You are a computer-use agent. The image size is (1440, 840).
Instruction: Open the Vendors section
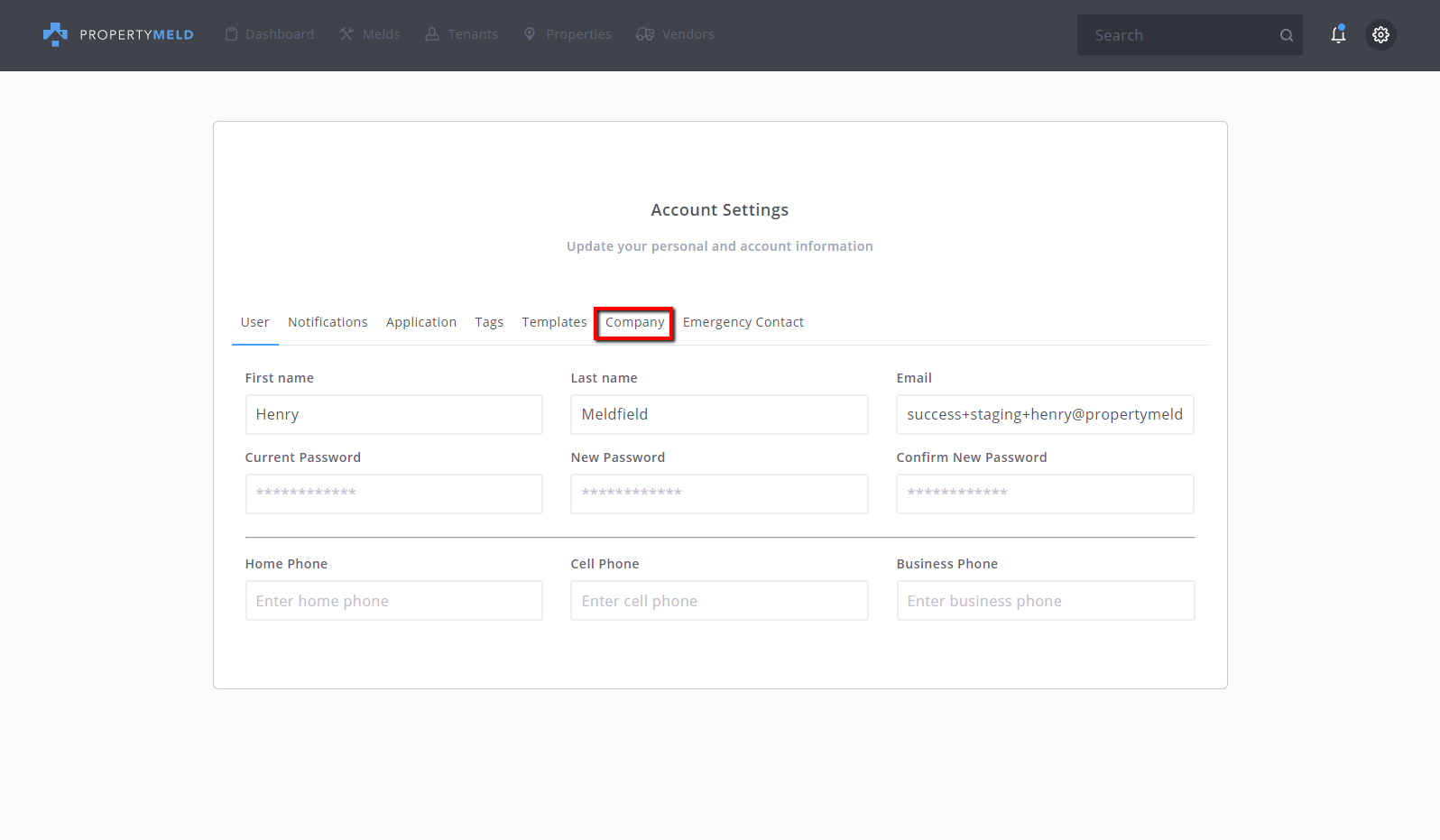point(675,34)
